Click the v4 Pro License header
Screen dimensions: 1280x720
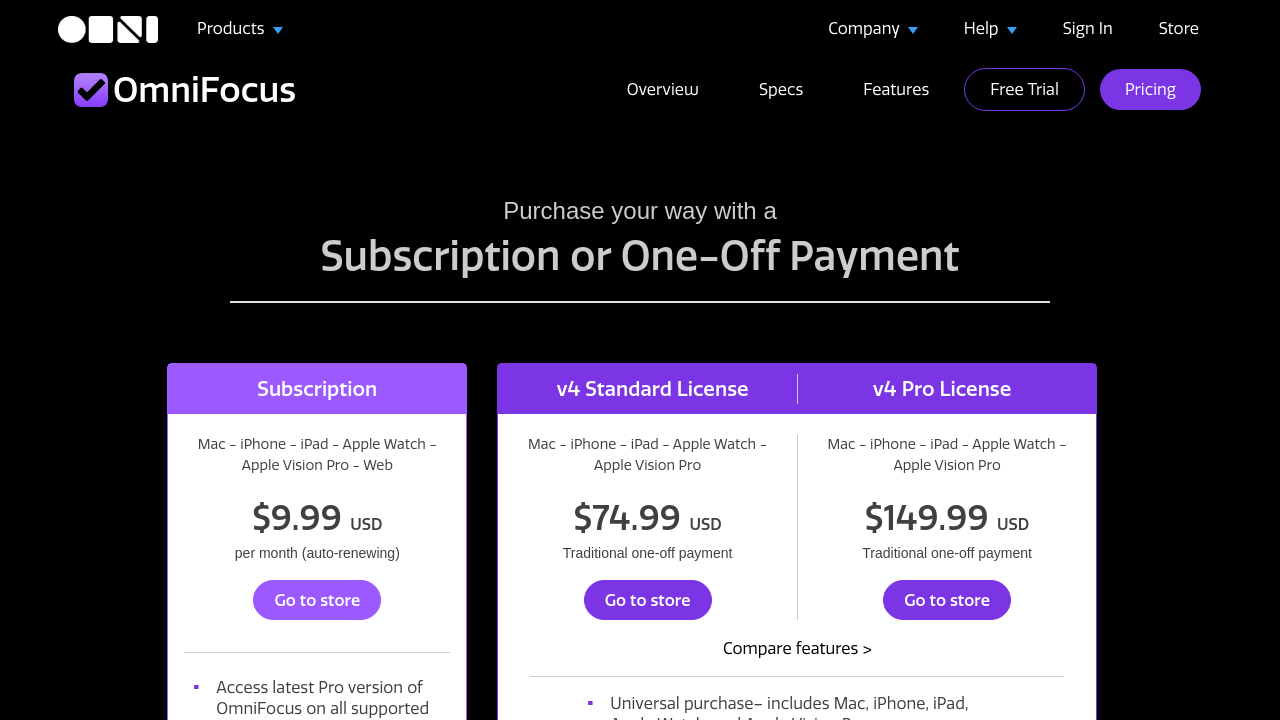tap(942, 389)
